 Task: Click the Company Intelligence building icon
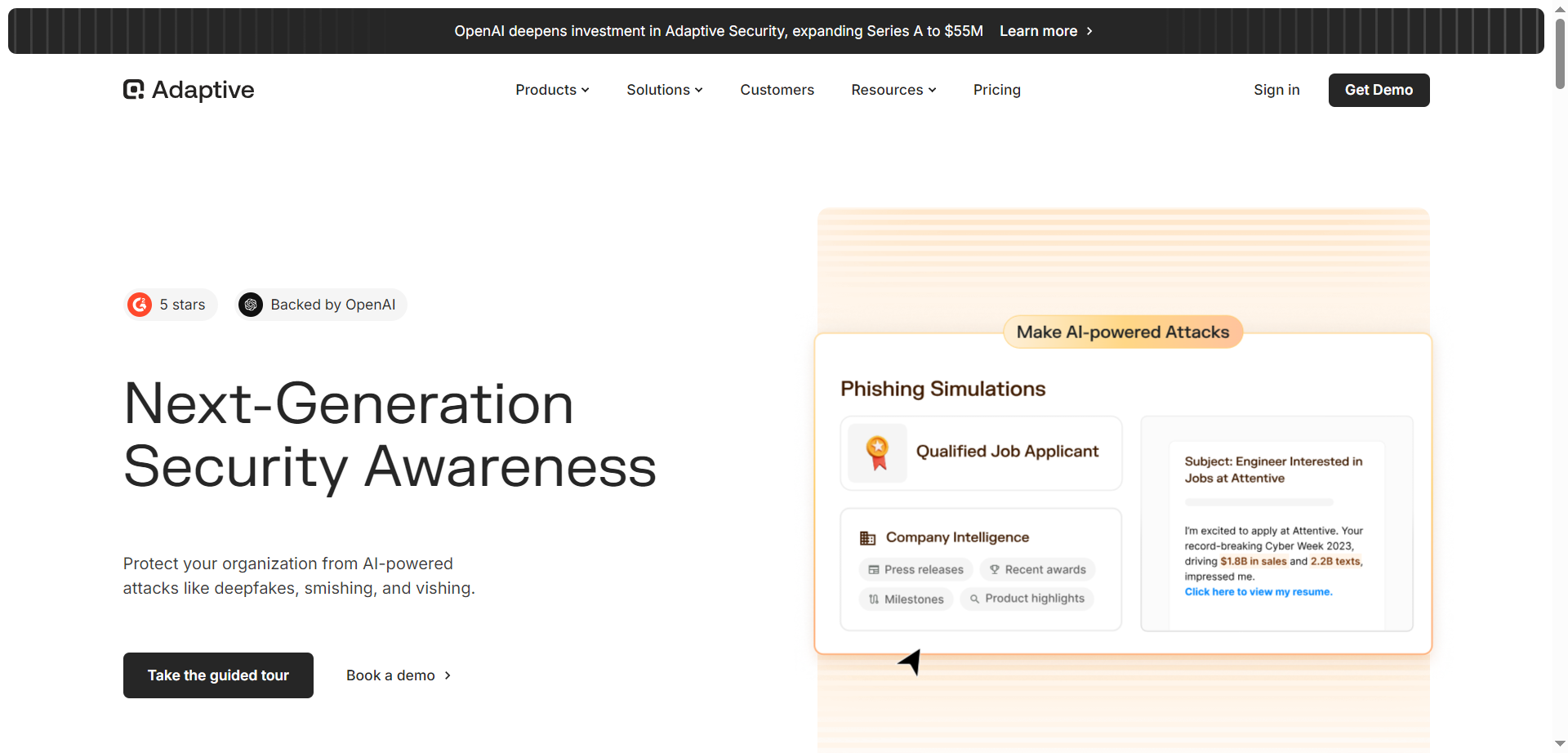pyautogui.click(x=867, y=537)
